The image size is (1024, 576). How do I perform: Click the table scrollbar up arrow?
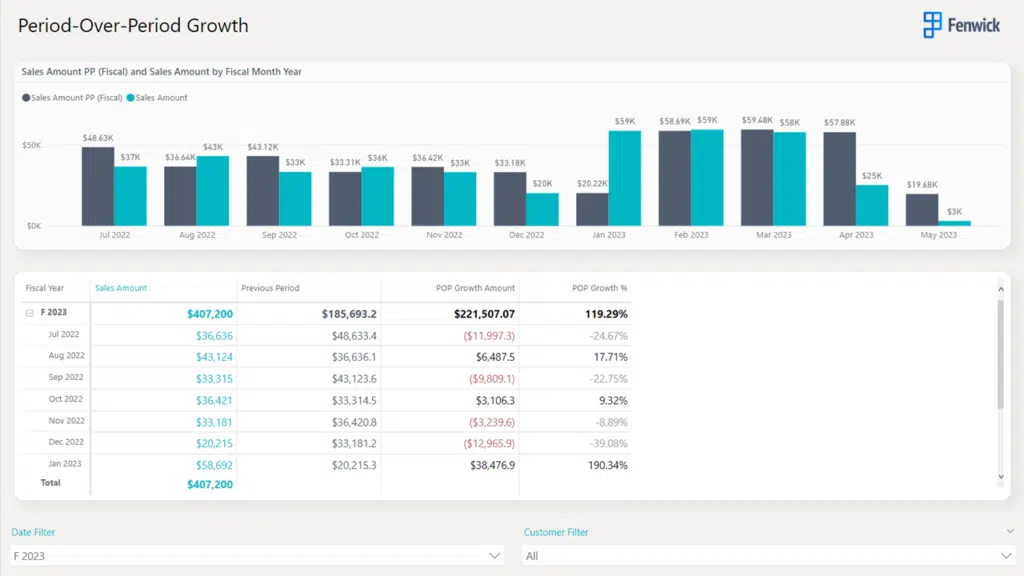coord(1001,289)
